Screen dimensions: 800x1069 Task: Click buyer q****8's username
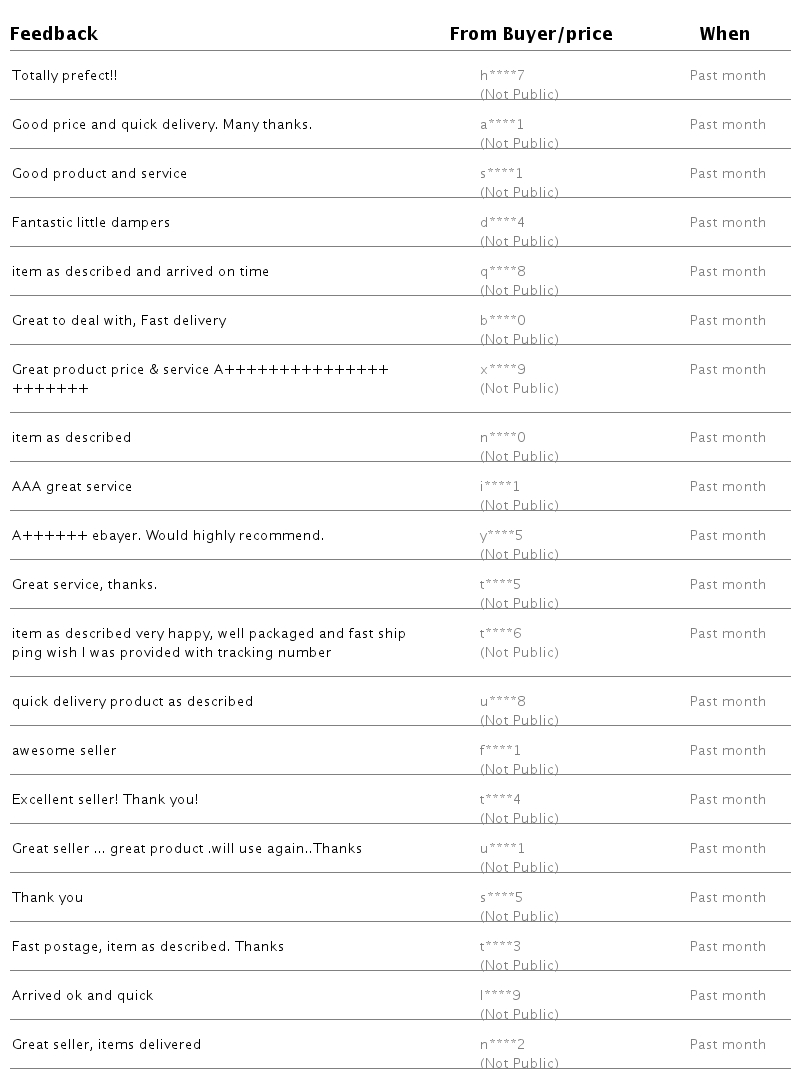(502, 272)
